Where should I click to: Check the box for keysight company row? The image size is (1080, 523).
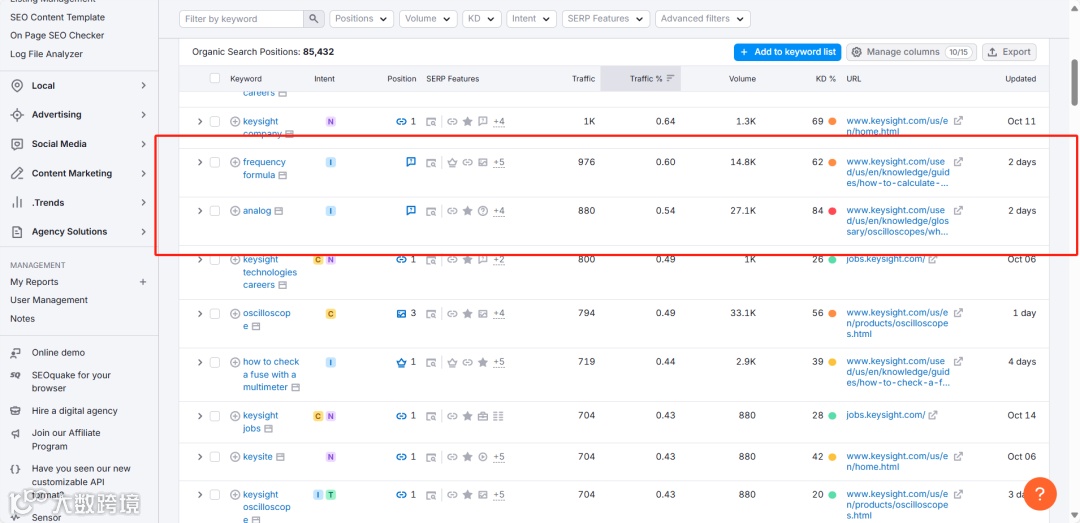(215, 121)
